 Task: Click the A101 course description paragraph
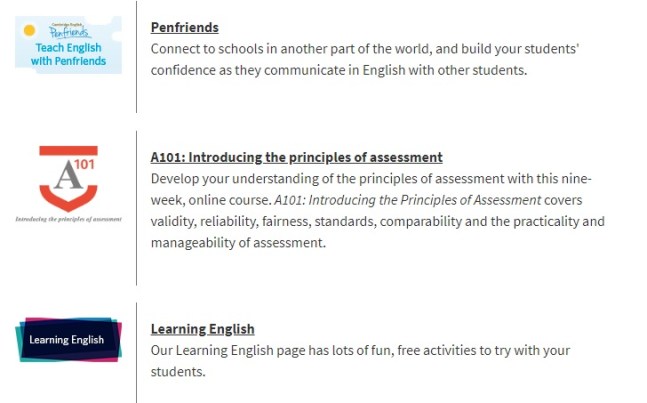(377, 210)
